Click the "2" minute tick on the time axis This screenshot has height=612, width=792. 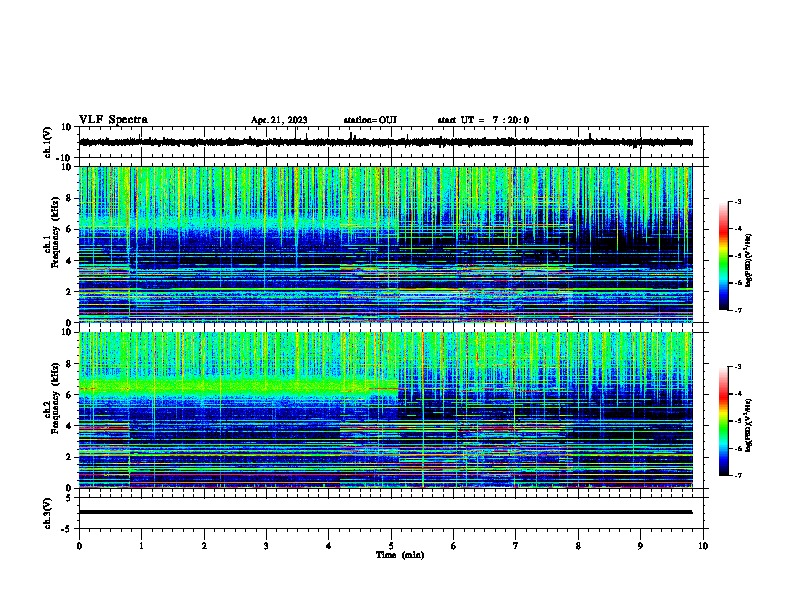pos(204,546)
